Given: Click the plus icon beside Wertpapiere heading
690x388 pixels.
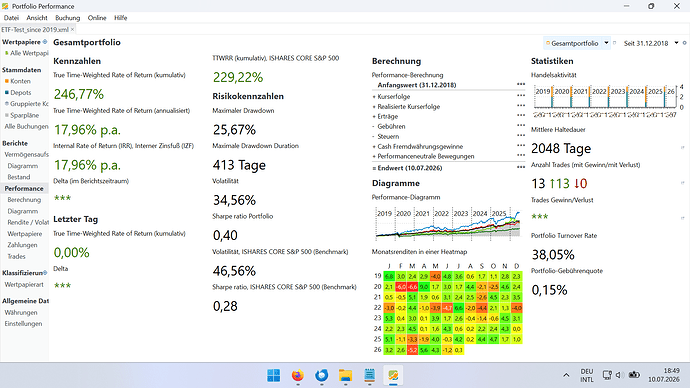Looking at the screenshot, I should 45,42.
